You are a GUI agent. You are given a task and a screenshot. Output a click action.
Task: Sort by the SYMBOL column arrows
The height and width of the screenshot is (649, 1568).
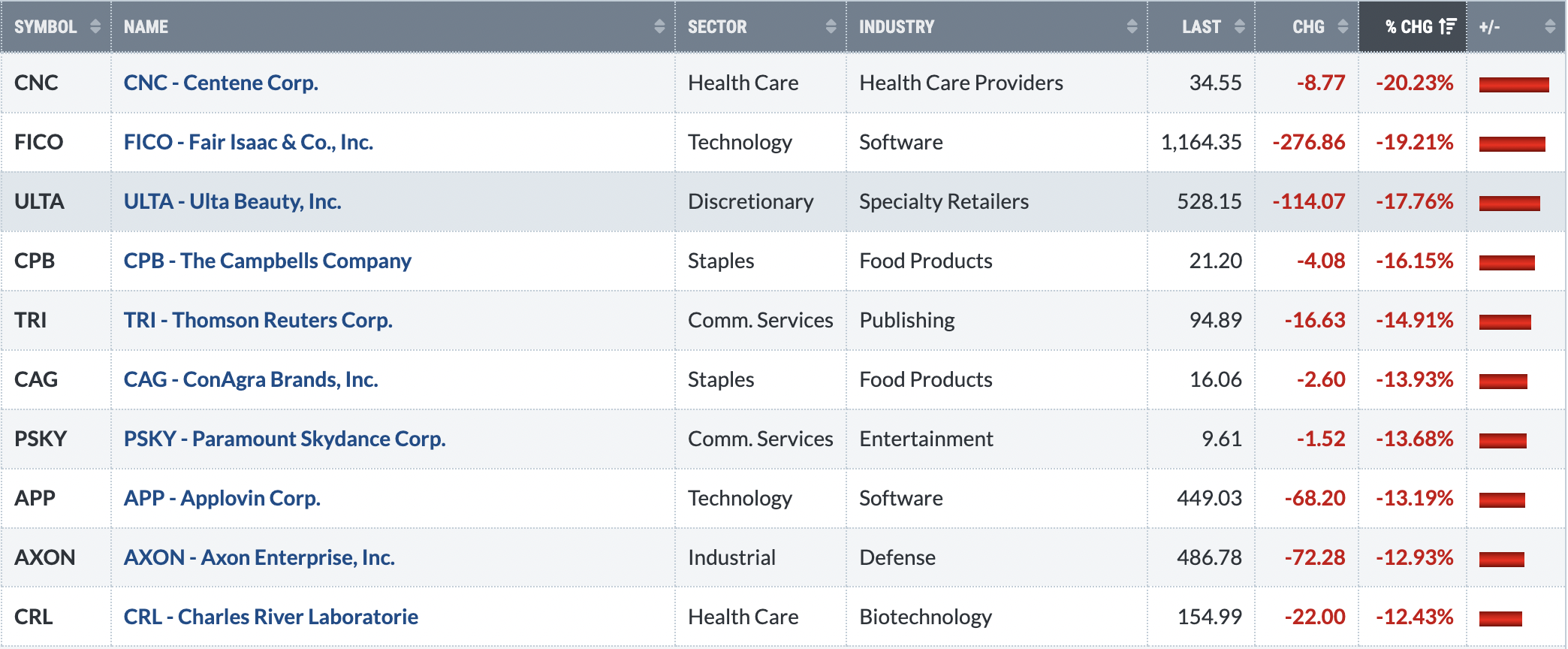click(x=95, y=27)
